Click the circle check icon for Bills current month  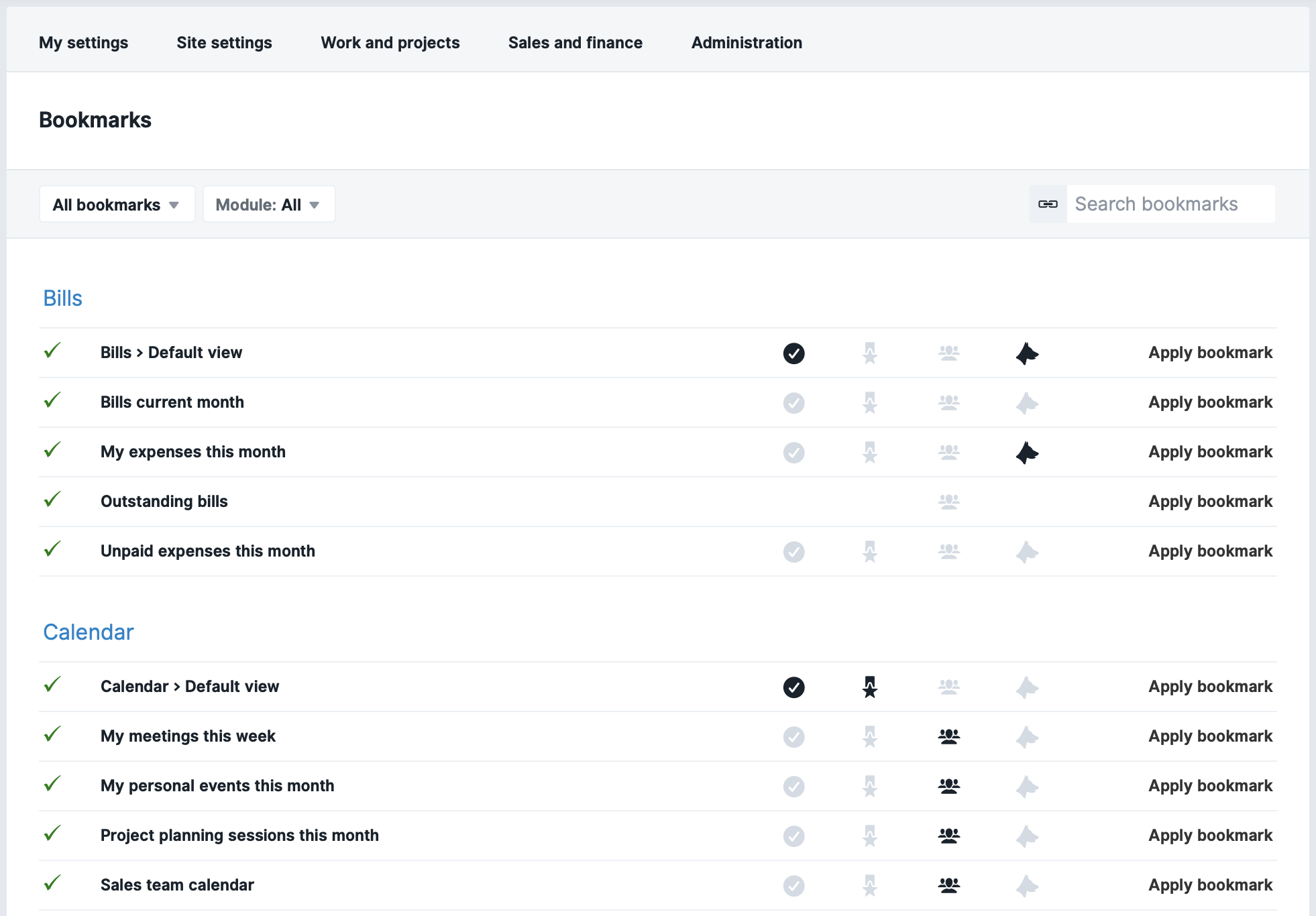[x=793, y=402]
